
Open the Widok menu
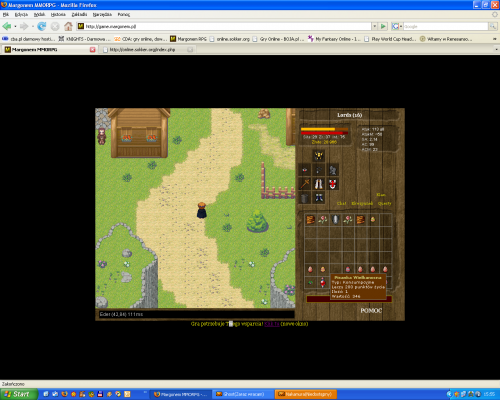(x=39, y=14)
